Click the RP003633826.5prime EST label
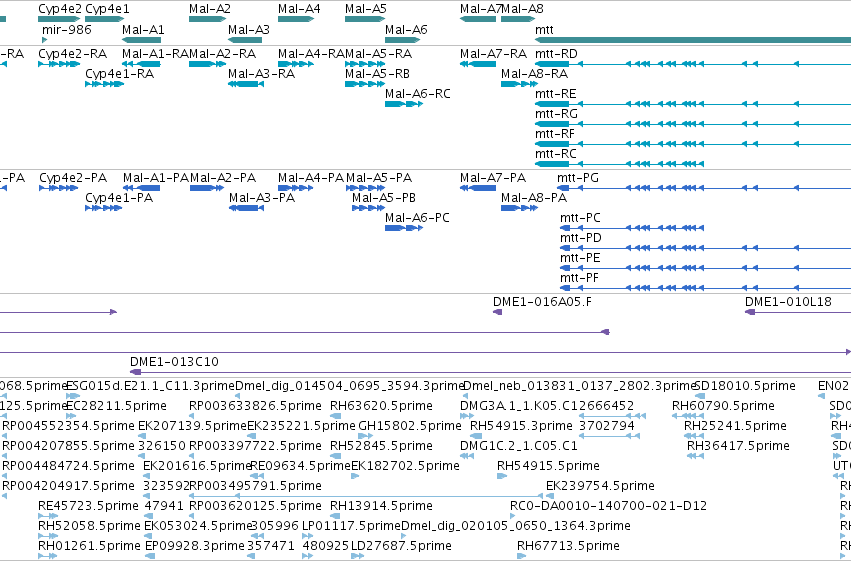This screenshot has width=851, height=561. click(x=255, y=406)
